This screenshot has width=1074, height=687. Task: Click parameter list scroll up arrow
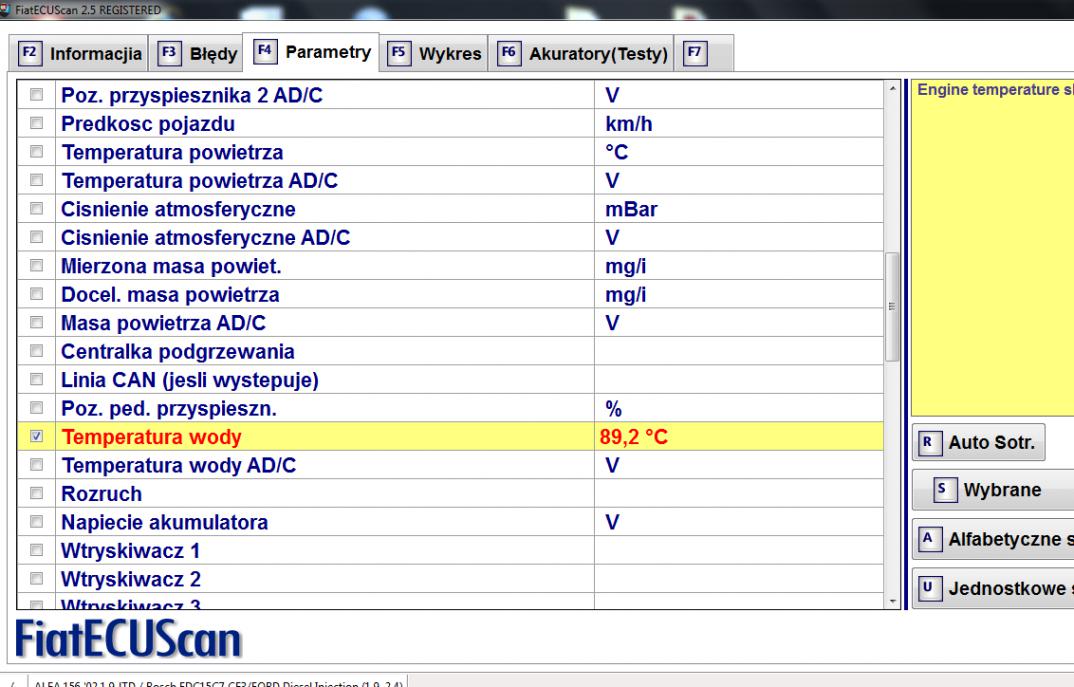tap(892, 88)
